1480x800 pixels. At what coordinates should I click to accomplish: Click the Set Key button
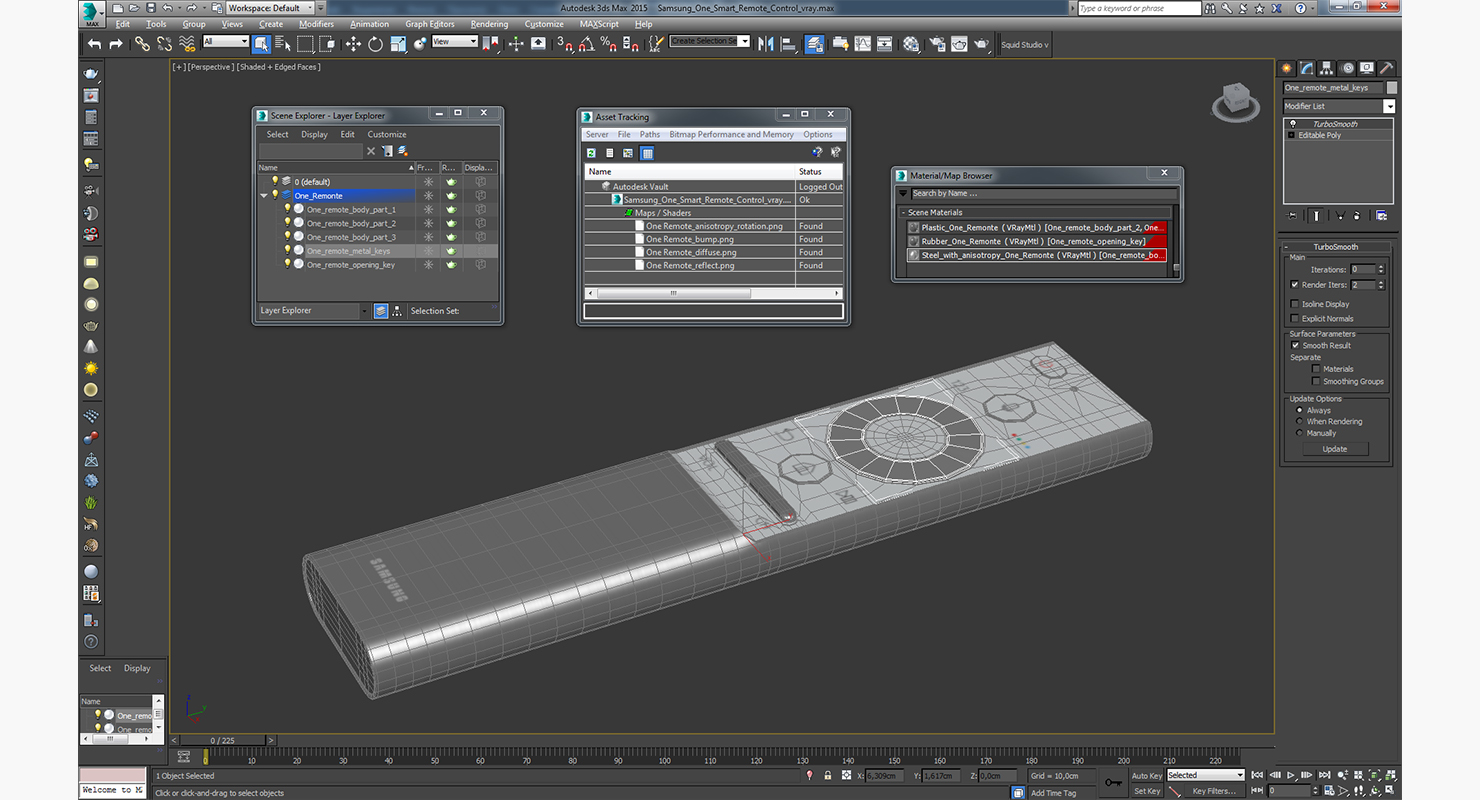(1147, 791)
